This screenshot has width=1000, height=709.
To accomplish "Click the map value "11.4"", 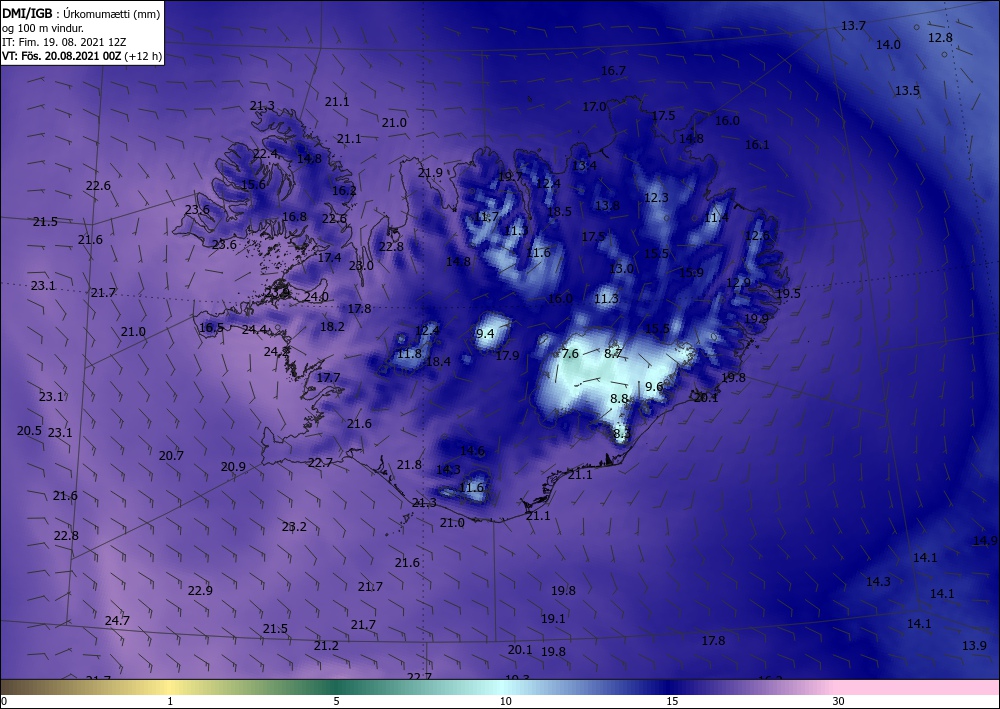I will point(717,218).
